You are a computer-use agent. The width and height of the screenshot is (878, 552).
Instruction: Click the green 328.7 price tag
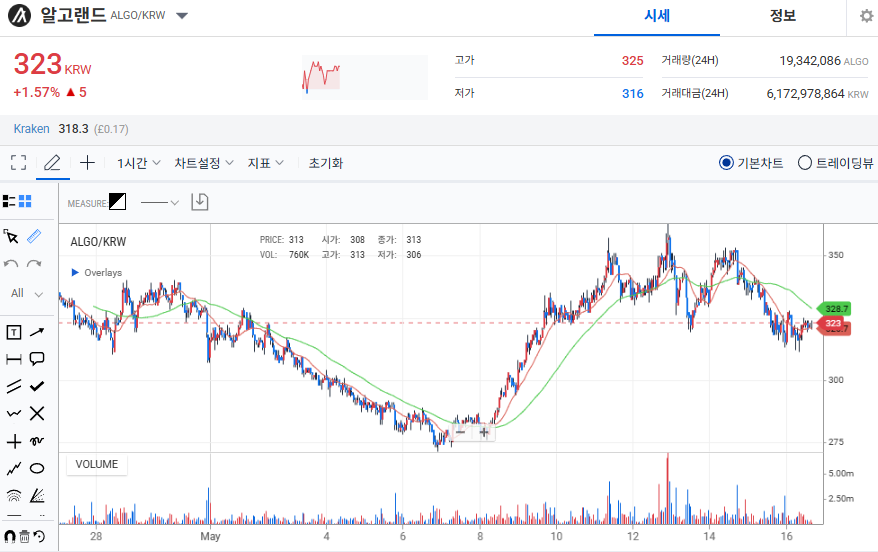click(x=834, y=308)
